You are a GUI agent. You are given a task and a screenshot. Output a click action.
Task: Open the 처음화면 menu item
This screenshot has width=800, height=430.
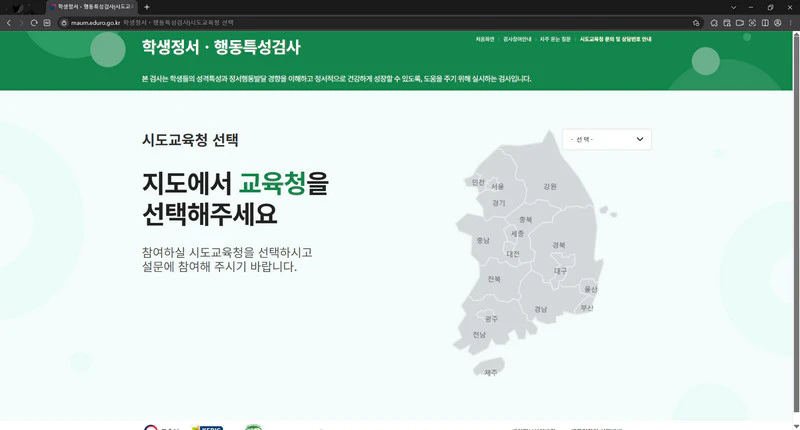pyautogui.click(x=485, y=39)
